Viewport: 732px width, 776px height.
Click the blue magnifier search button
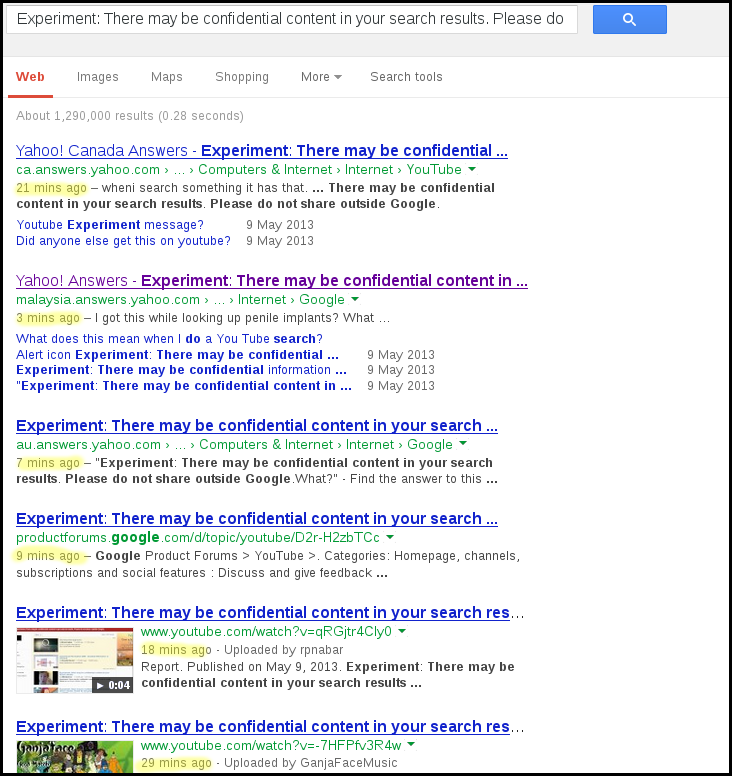pos(630,19)
